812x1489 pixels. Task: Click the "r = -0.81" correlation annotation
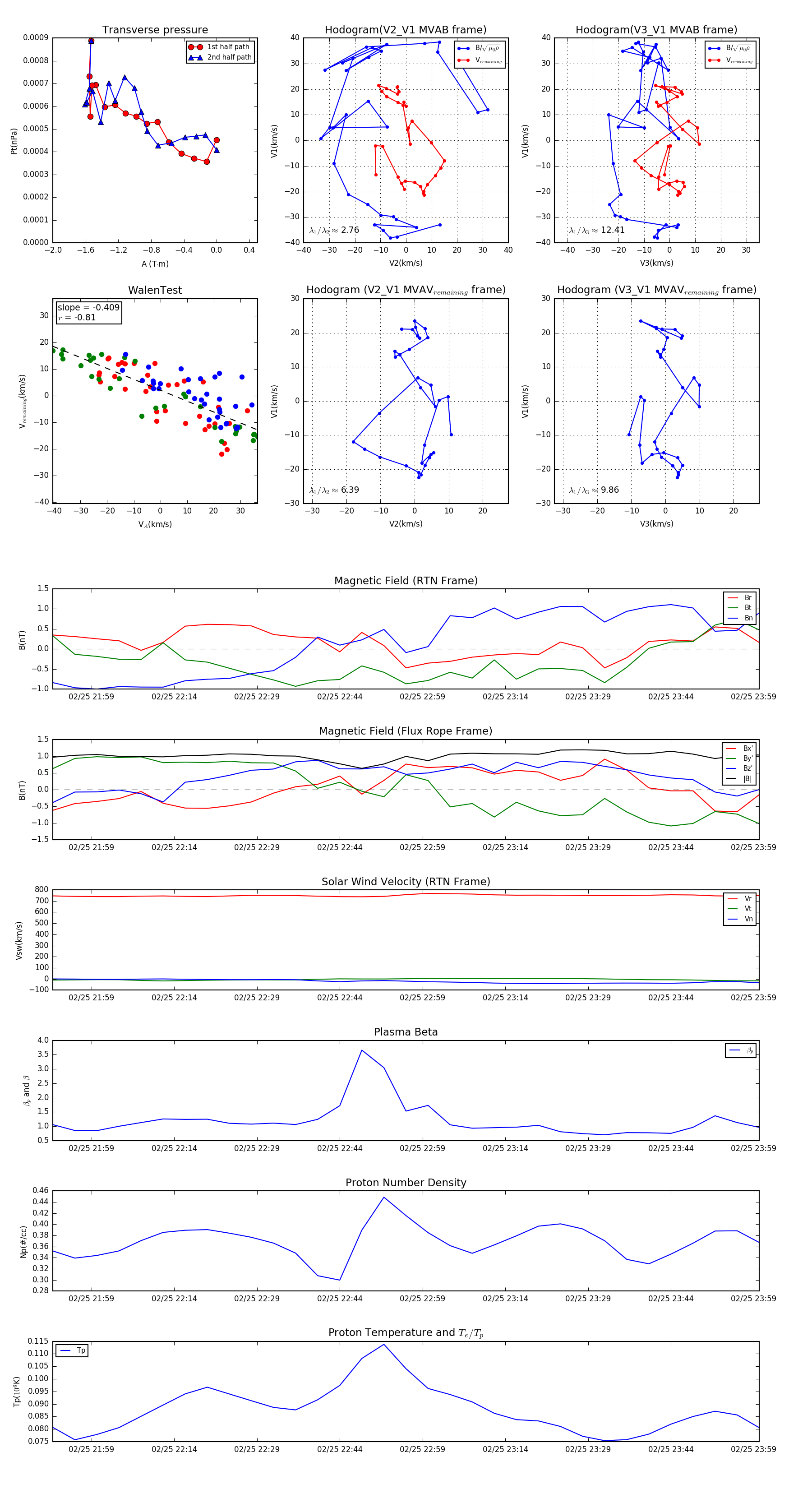tap(77, 317)
